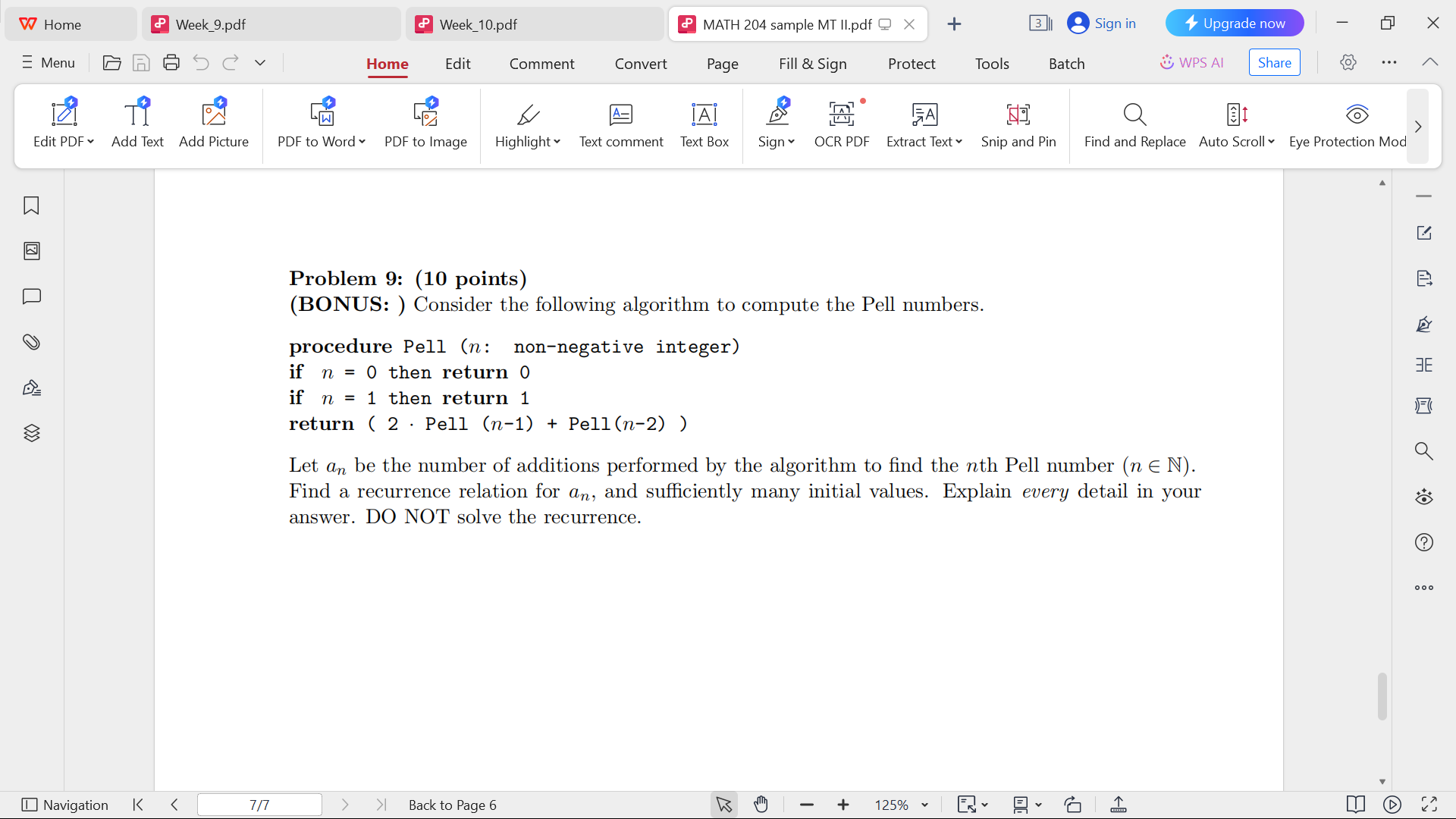1456x819 pixels.
Task: Expand the PDF to Word options
Action: (362, 141)
